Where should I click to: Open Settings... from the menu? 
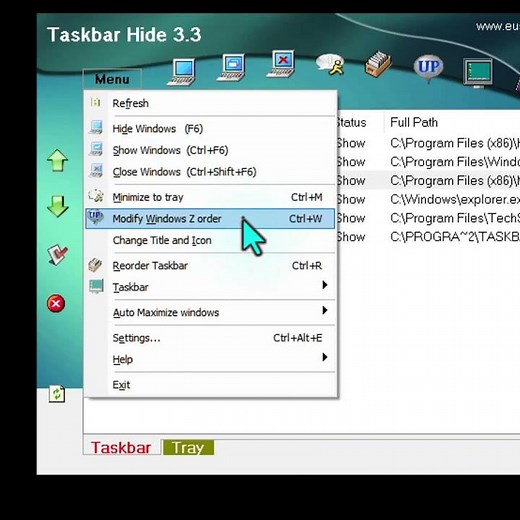(211, 338)
